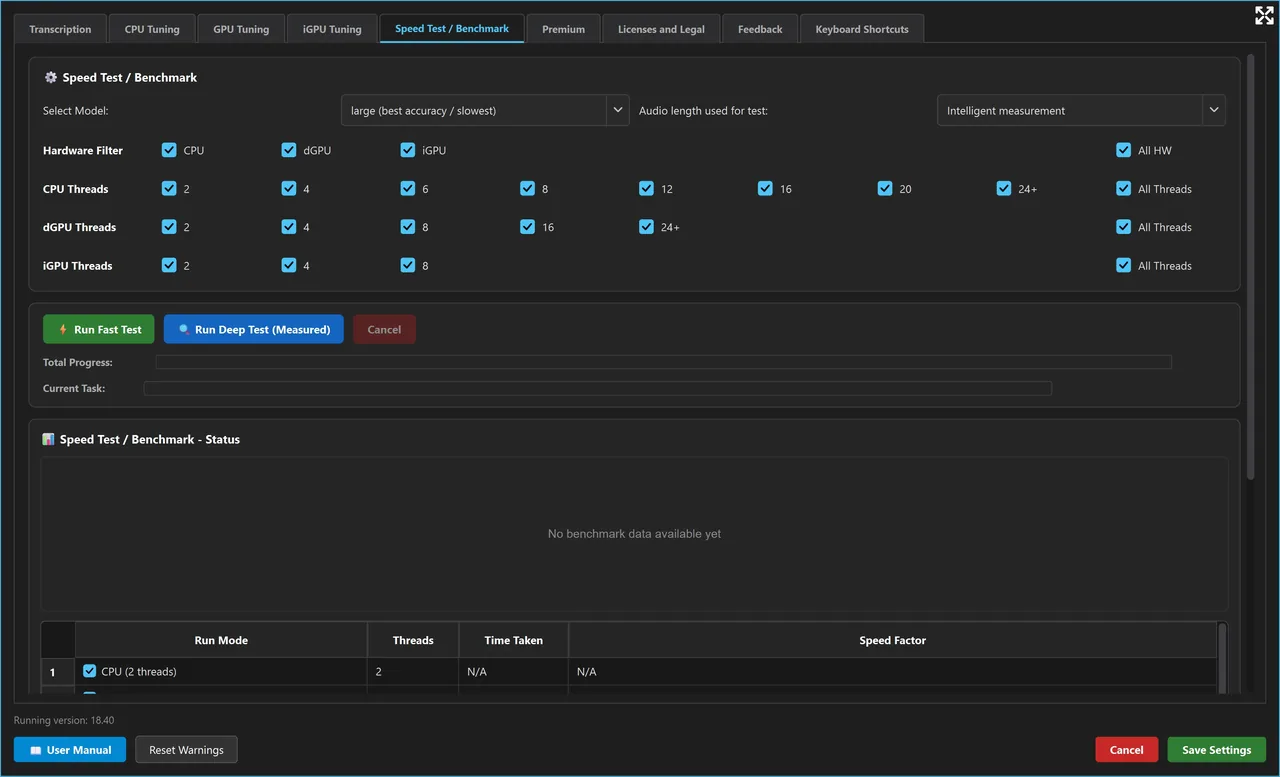Image resolution: width=1280 pixels, height=777 pixels.
Task: Switch to the Transcription tab
Action: 60,29
